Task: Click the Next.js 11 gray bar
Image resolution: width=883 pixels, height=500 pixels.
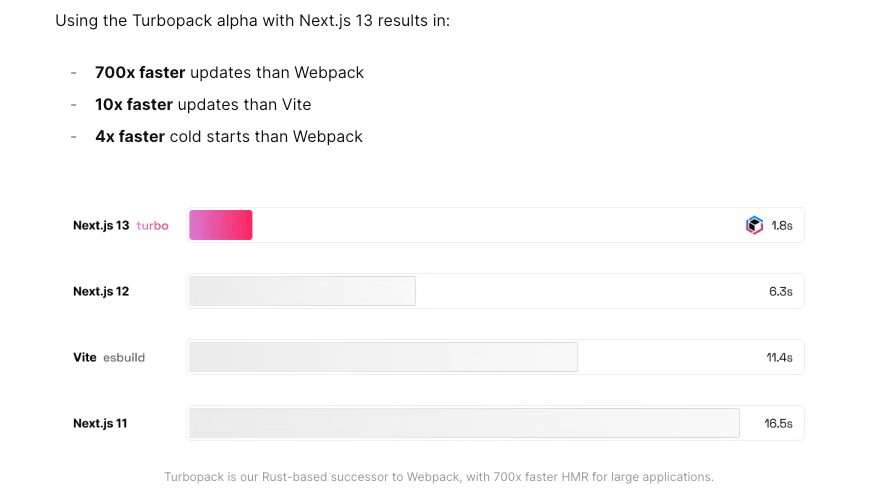Action: [x=464, y=423]
